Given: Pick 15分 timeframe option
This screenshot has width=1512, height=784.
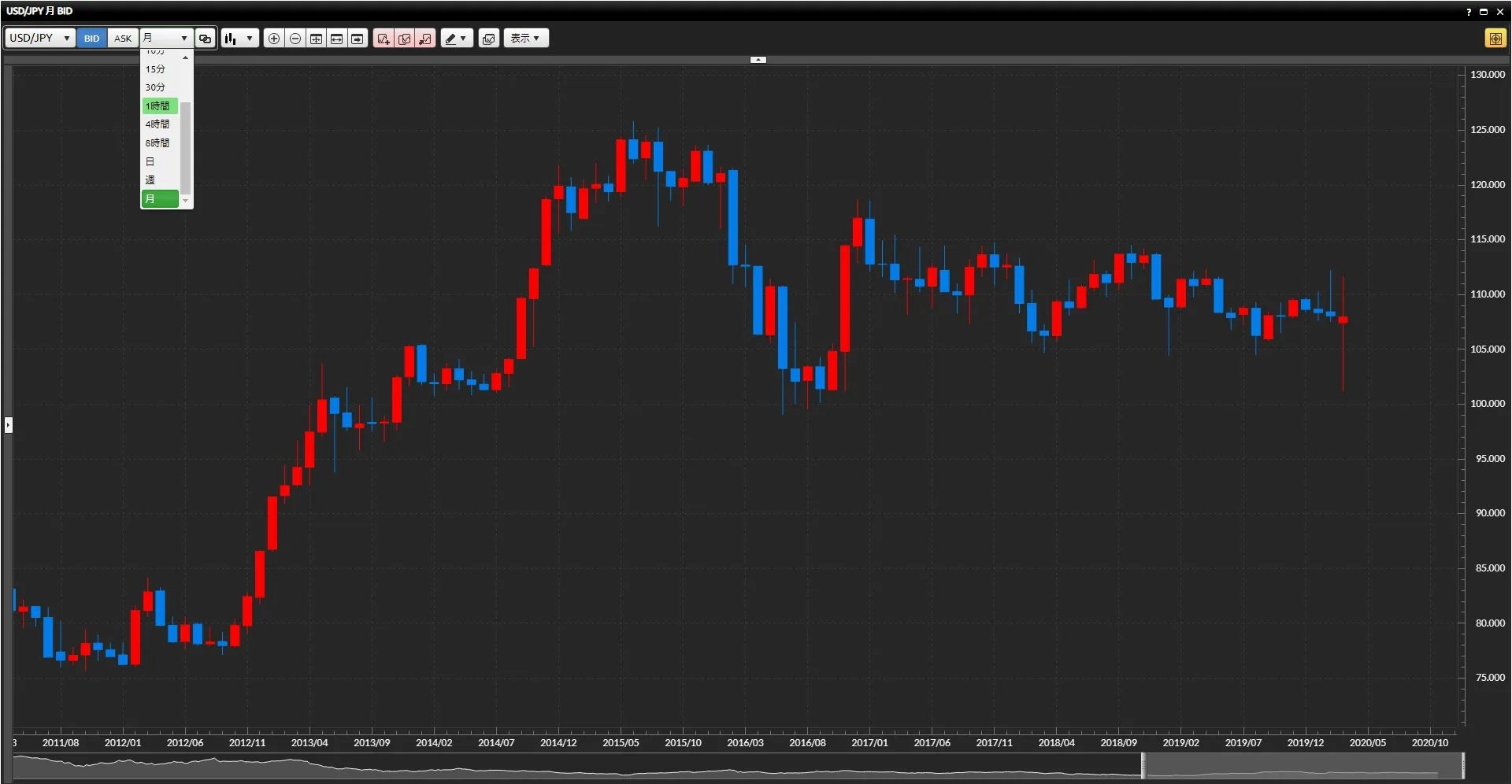Looking at the screenshot, I should [x=155, y=69].
